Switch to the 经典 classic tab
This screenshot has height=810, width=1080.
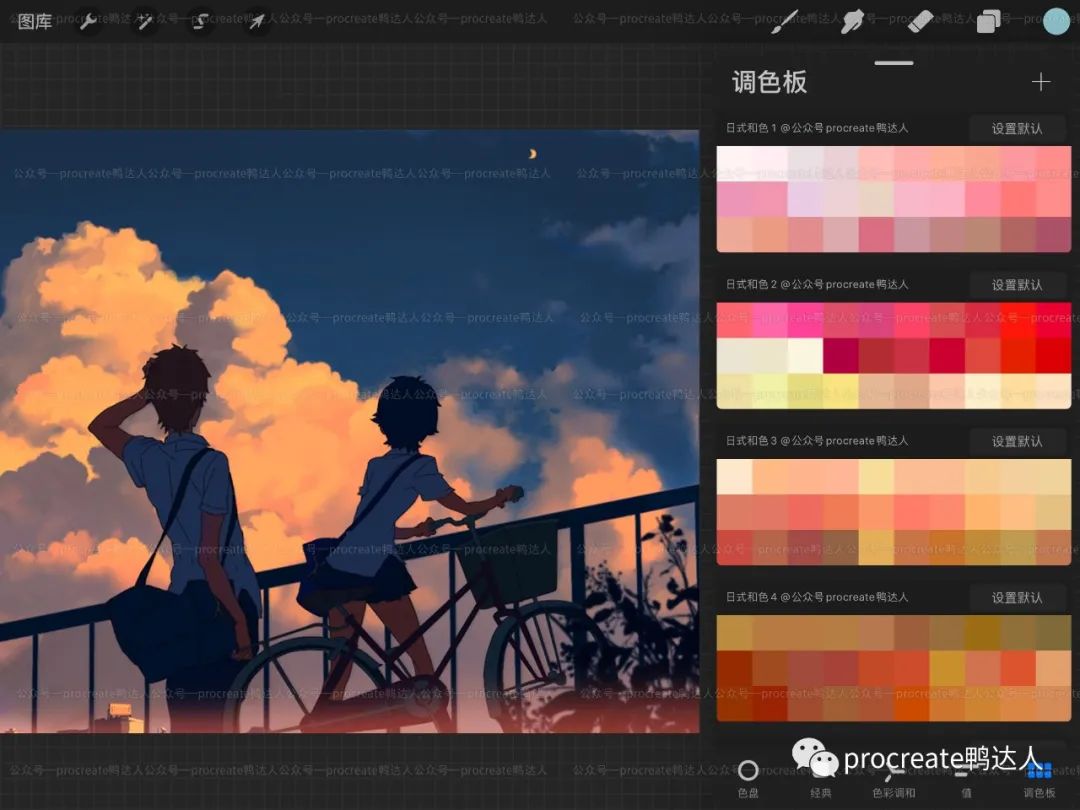(x=820, y=779)
